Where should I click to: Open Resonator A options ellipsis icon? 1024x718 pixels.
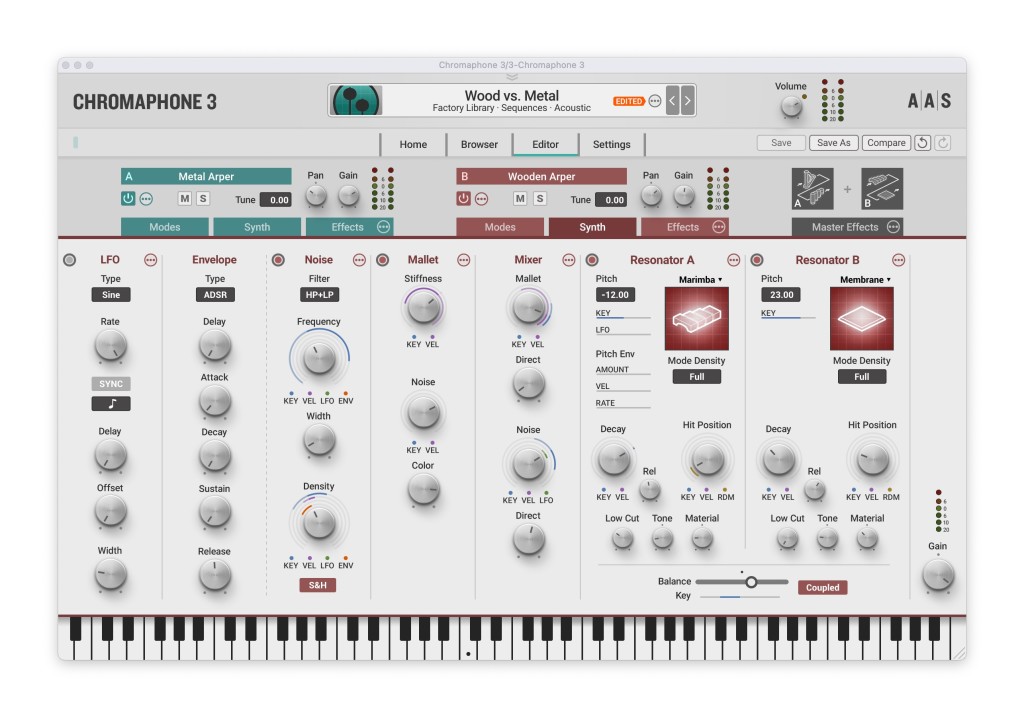tap(734, 260)
